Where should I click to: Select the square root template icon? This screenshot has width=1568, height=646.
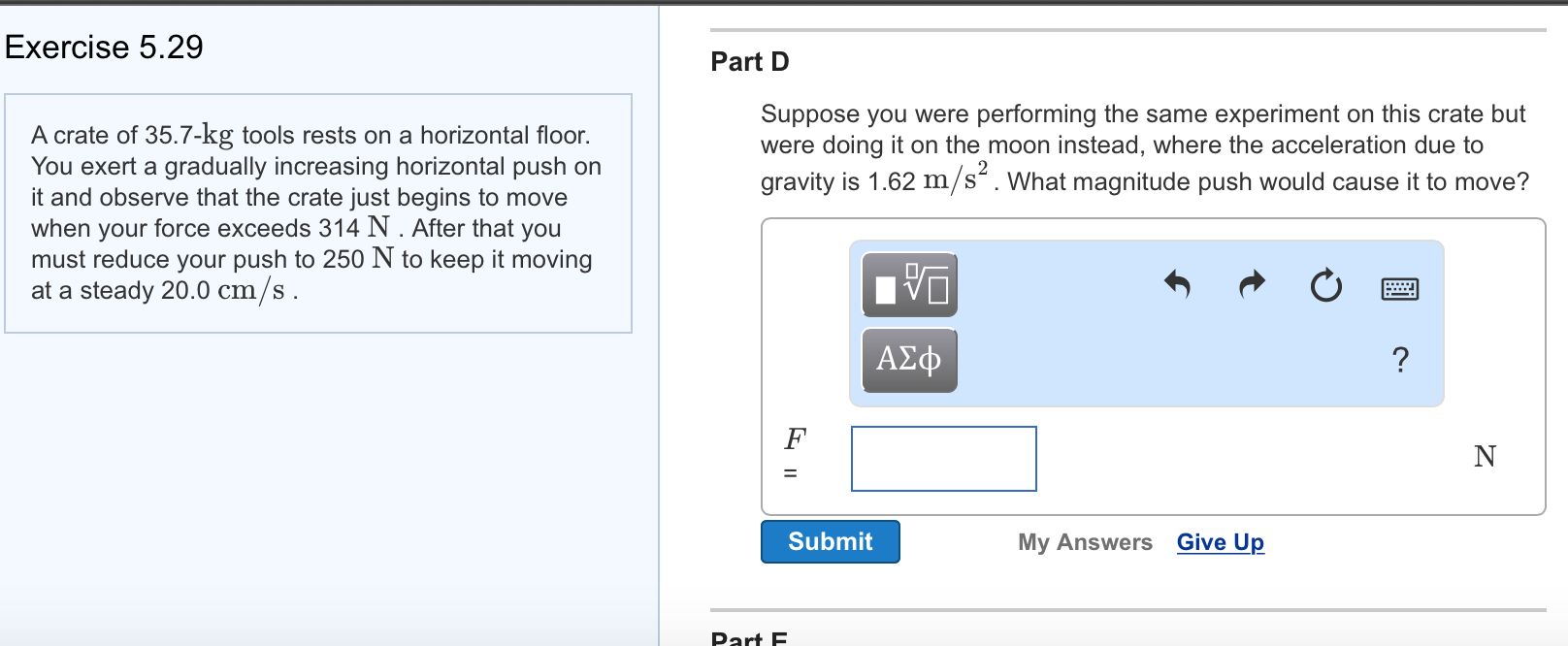tap(909, 284)
